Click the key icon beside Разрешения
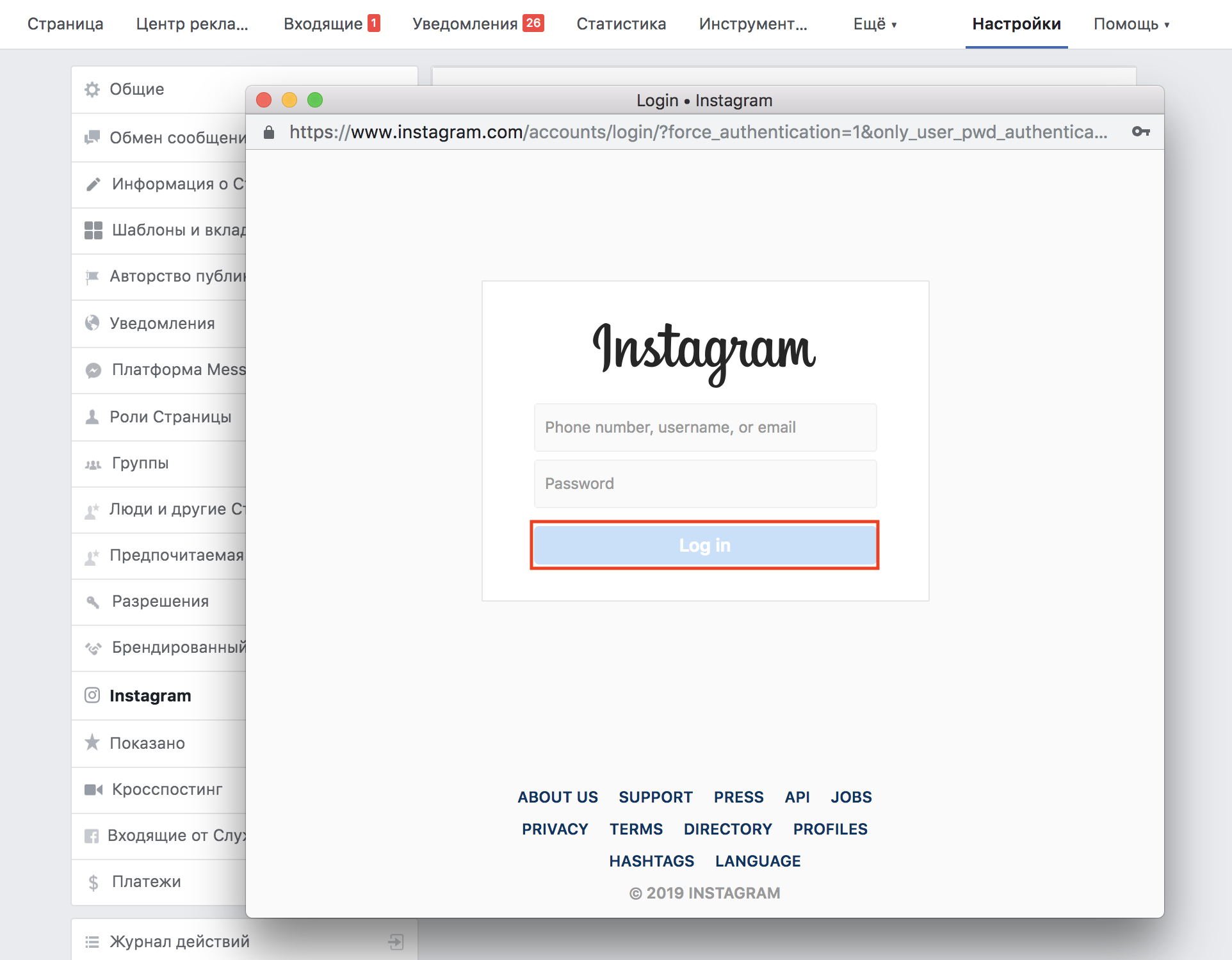The width and height of the screenshot is (1232, 960). [93, 602]
